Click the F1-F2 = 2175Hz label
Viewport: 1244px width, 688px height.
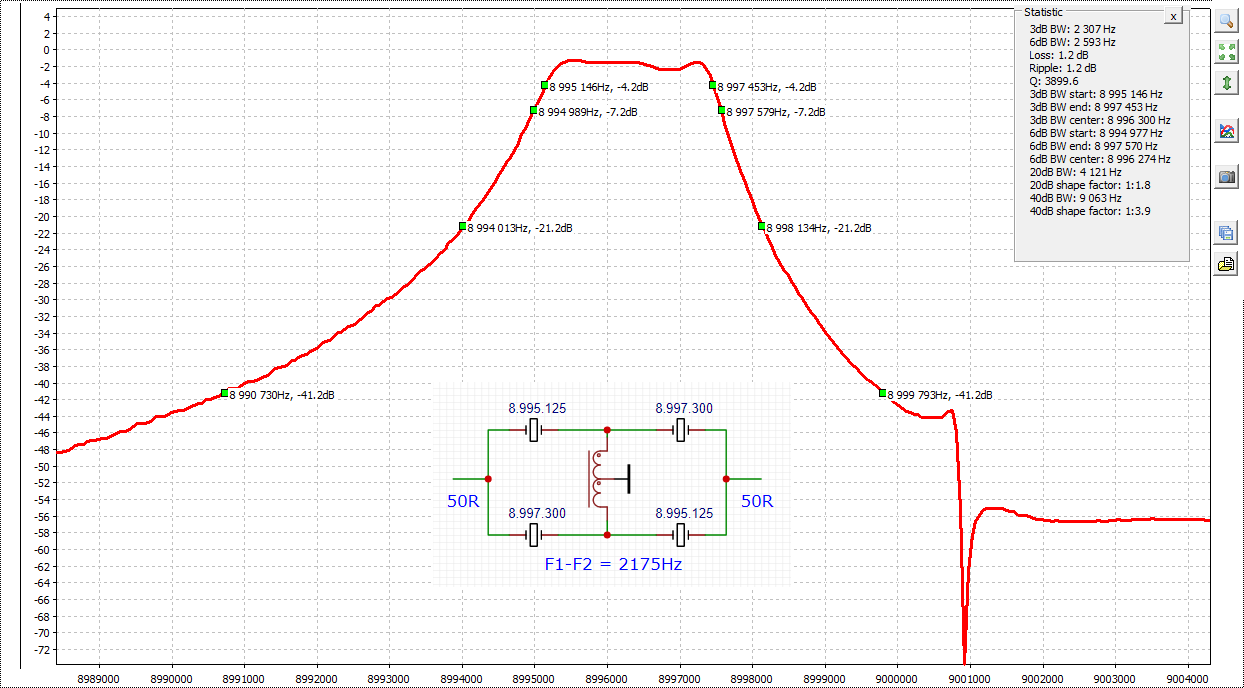[x=613, y=564]
